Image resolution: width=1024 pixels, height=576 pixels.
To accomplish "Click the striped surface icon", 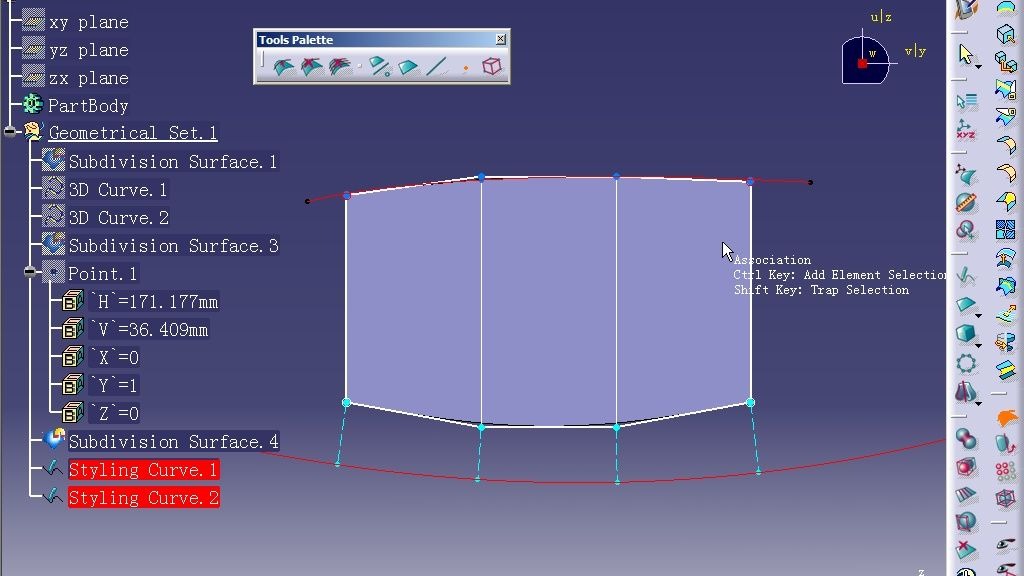I will [x=966, y=494].
